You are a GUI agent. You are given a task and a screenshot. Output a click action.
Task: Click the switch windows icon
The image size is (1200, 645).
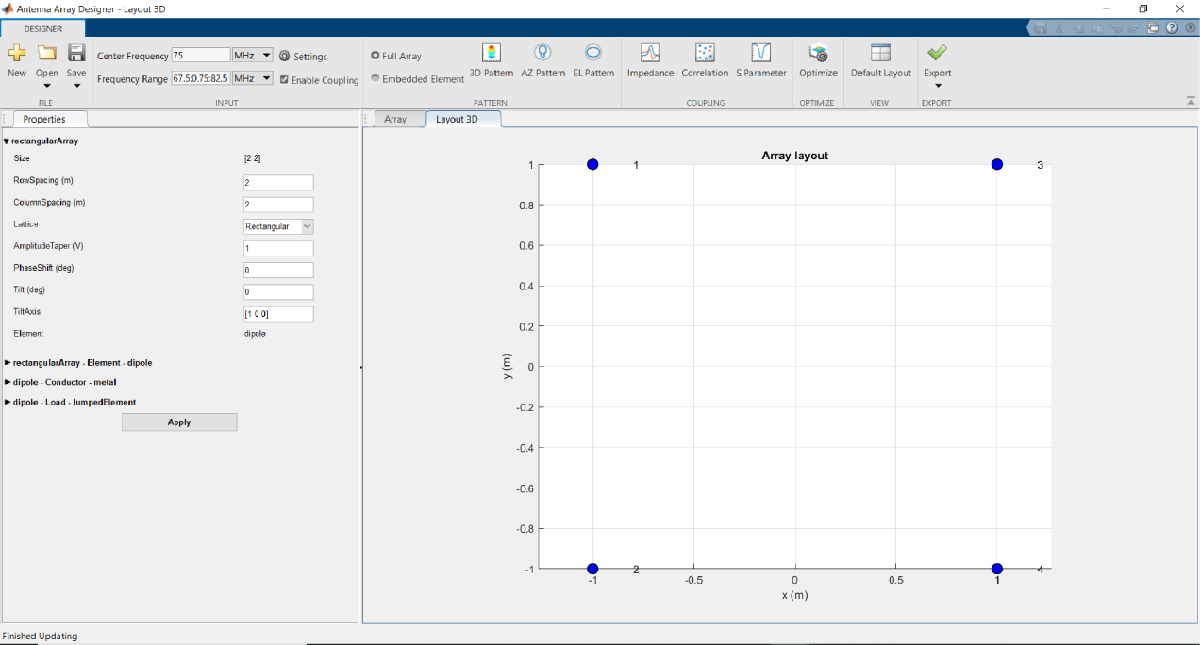pyautogui.click(x=1153, y=28)
